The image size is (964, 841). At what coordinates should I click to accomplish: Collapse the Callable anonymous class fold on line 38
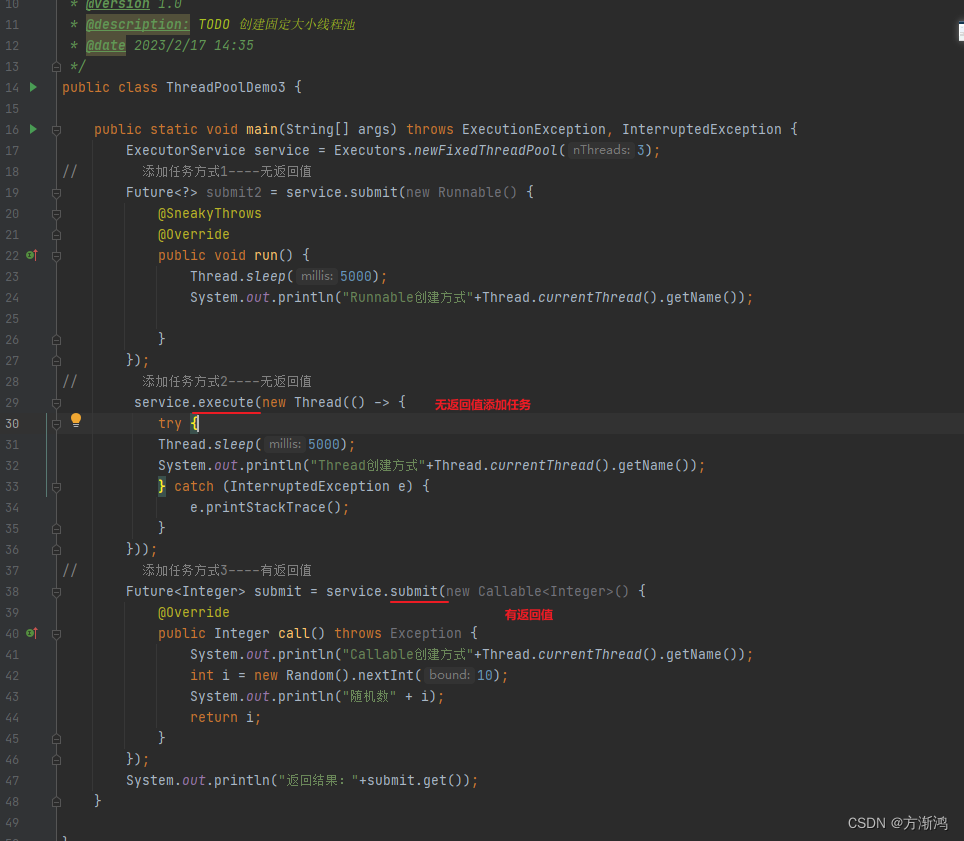coord(57,592)
